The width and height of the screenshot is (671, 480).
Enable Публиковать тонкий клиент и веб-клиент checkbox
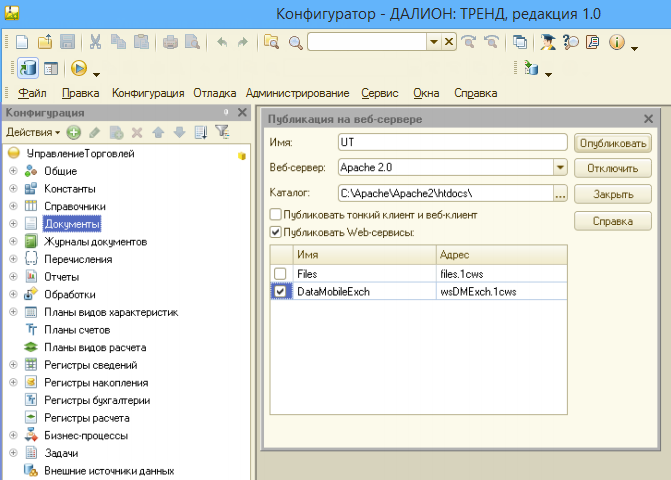(x=276, y=214)
